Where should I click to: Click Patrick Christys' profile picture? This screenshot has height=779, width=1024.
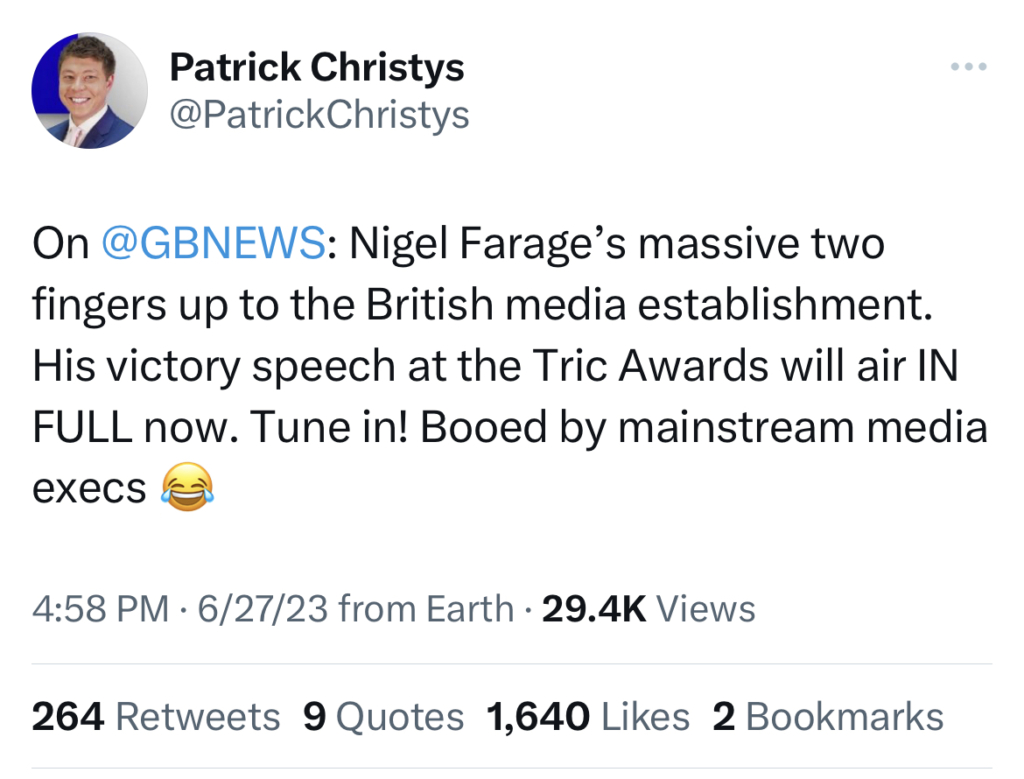click(x=90, y=91)
